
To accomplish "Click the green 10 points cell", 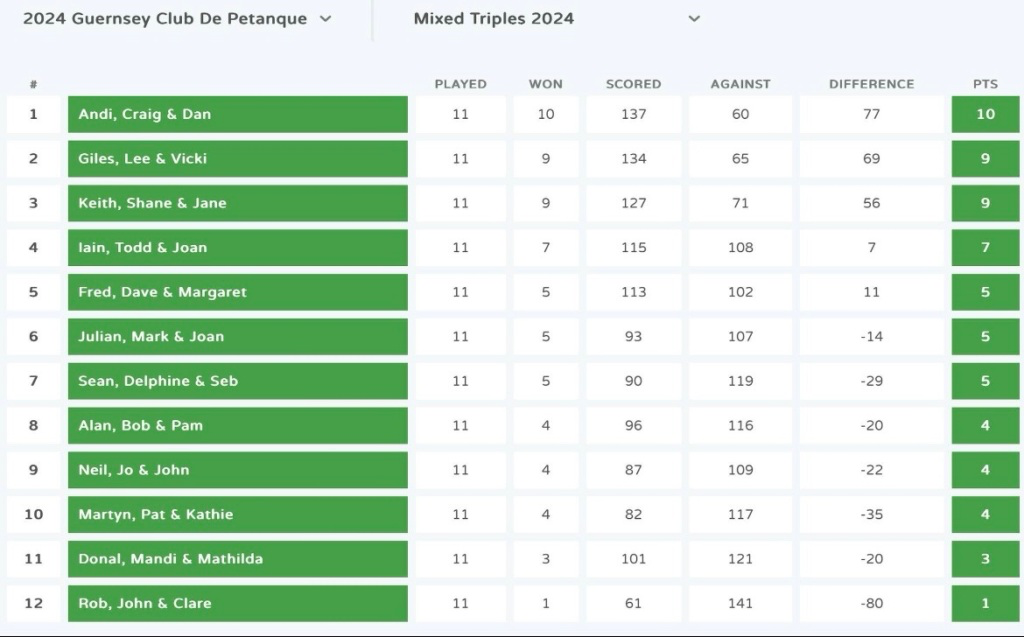I will pos(985,114).
